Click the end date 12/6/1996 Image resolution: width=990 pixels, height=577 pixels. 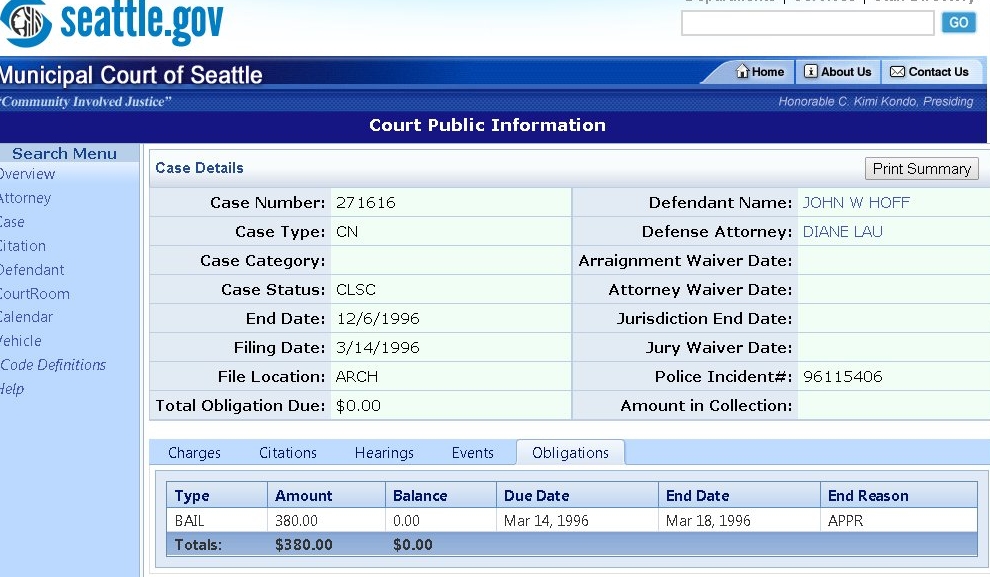point(378,319)
